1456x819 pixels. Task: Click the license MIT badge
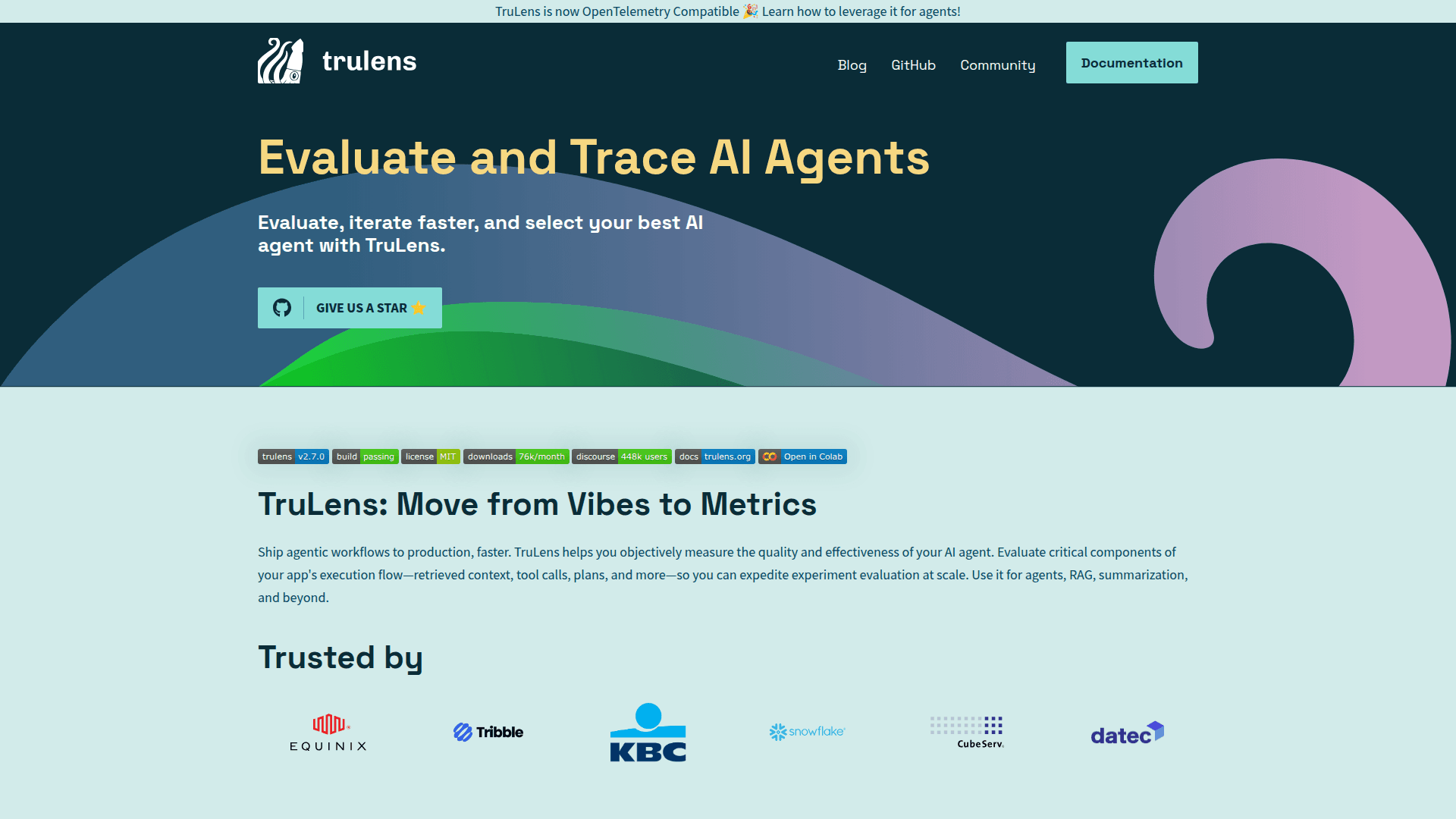430,457
